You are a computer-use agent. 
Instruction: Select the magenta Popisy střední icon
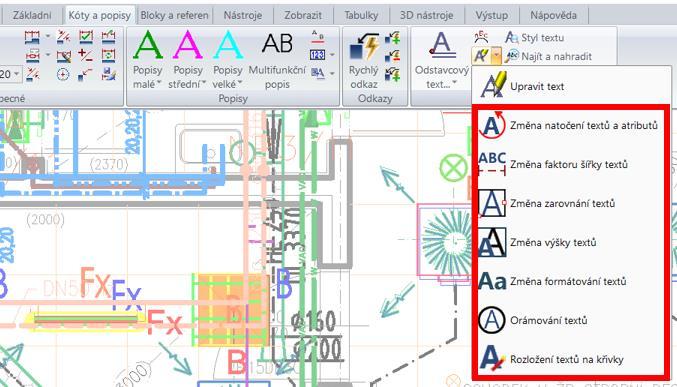click(188, 45)
